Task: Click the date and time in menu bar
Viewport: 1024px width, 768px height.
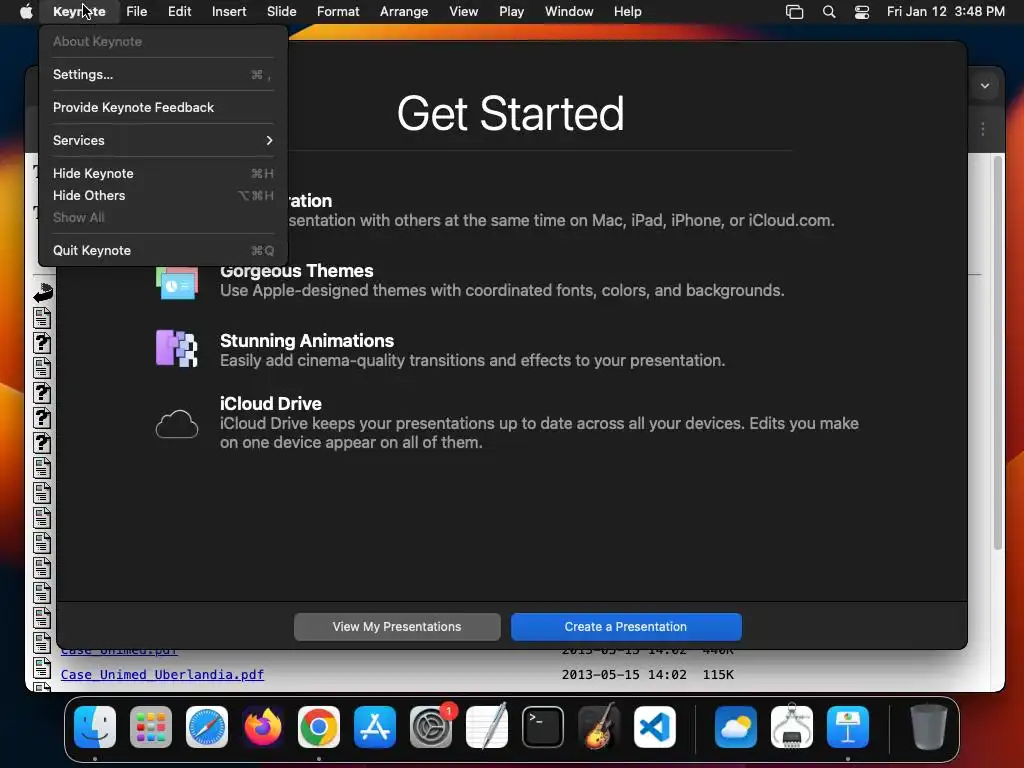Action: pyautogui.click(x=946, y=12)
